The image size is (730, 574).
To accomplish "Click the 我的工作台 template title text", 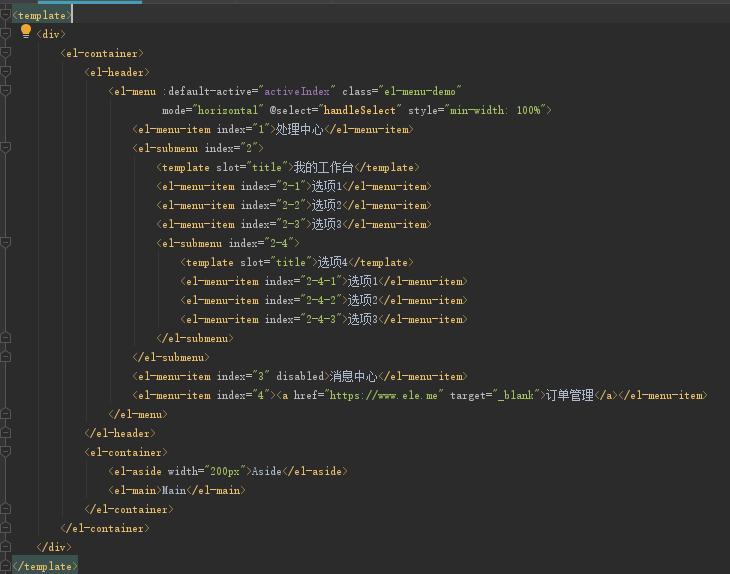I will tap(324, 167).
